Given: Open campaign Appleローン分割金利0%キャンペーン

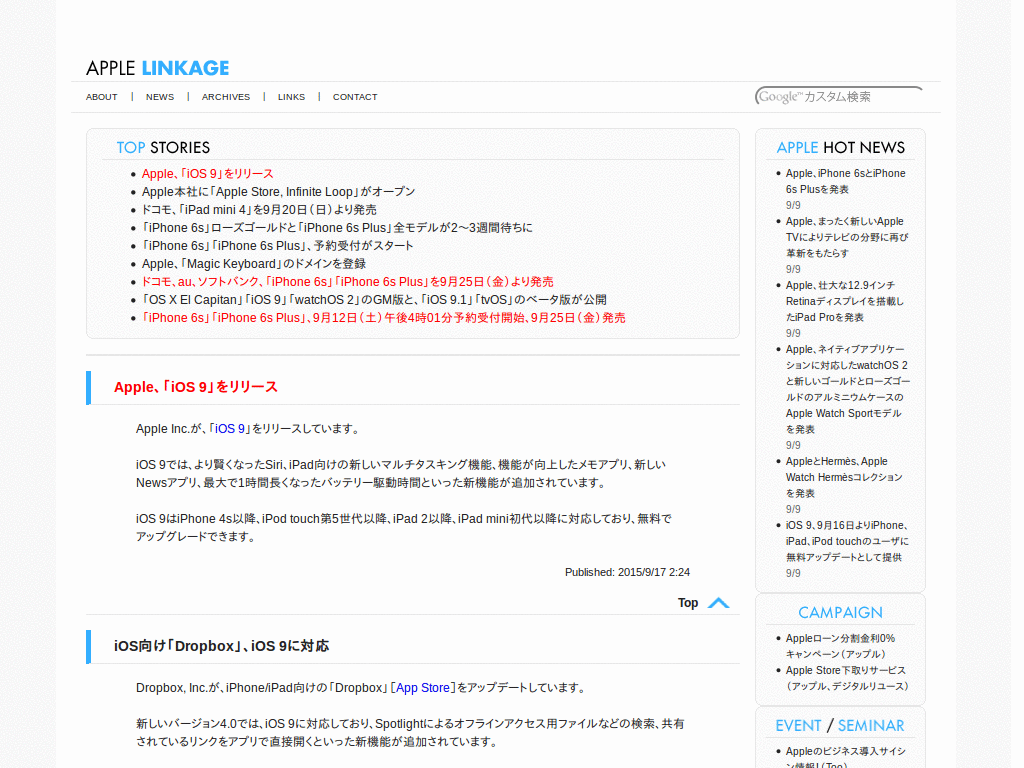Looking at the screenshot, I should pos(840,646).
